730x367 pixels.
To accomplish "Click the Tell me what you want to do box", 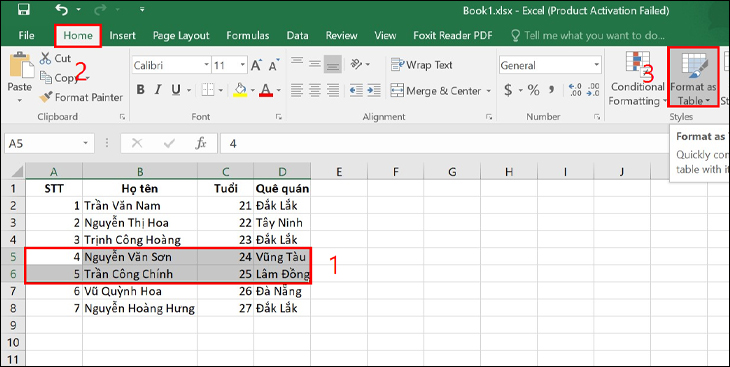I will (x=588, y=35).
